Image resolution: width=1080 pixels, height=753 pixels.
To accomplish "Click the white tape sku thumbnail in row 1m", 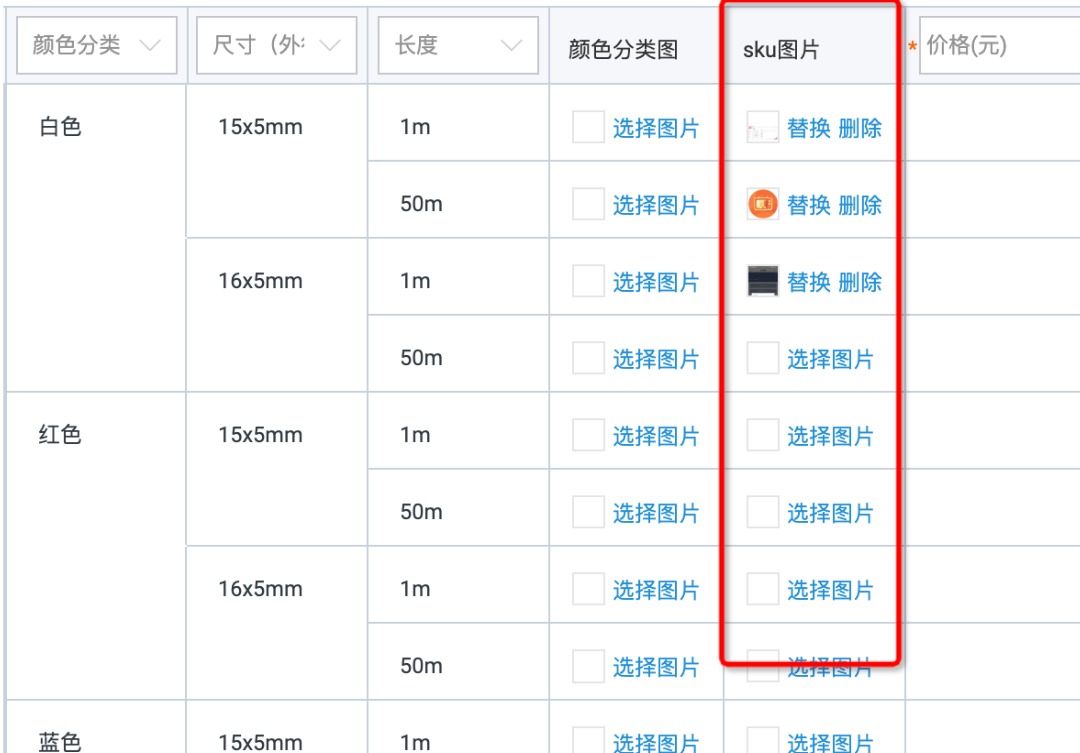I will [x=762, y=127].
